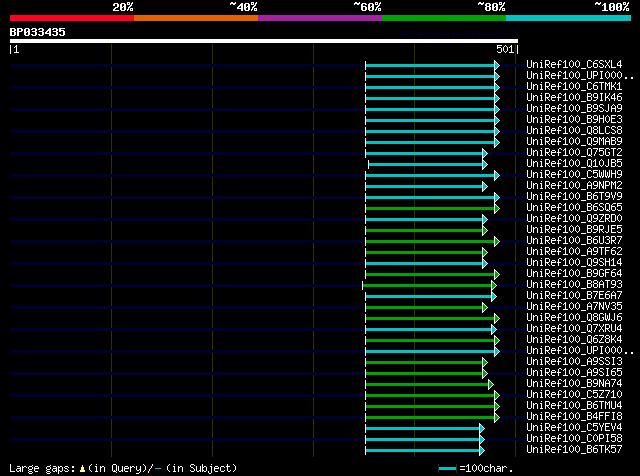Select the UniRef100_B6TK57 subject name
Viewport: 640px width, 476px height.
[x=574, y=450]
